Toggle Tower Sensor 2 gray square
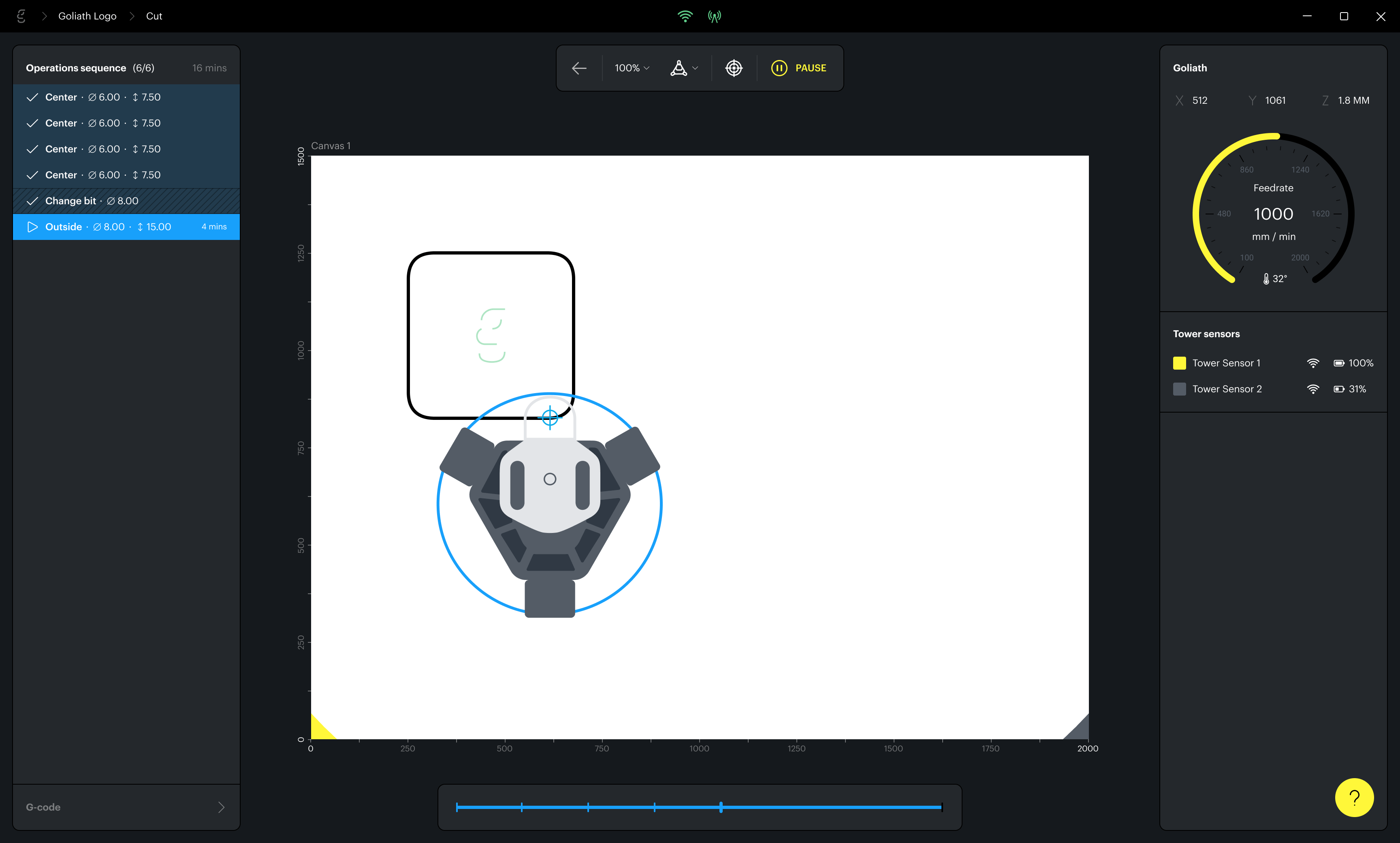 point(1179,389)
